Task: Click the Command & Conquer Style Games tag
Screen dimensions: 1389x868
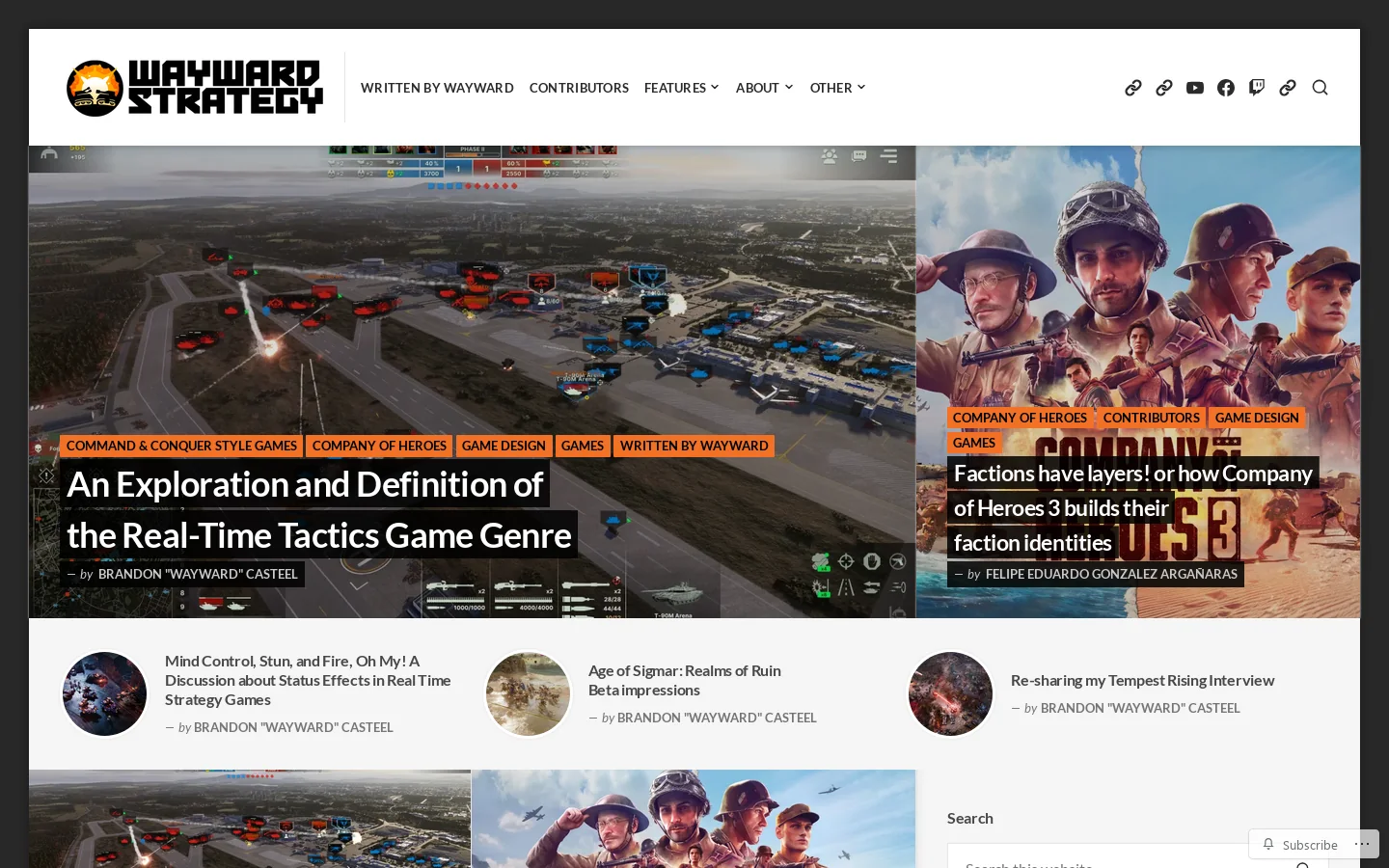Action: pos(181,446)
